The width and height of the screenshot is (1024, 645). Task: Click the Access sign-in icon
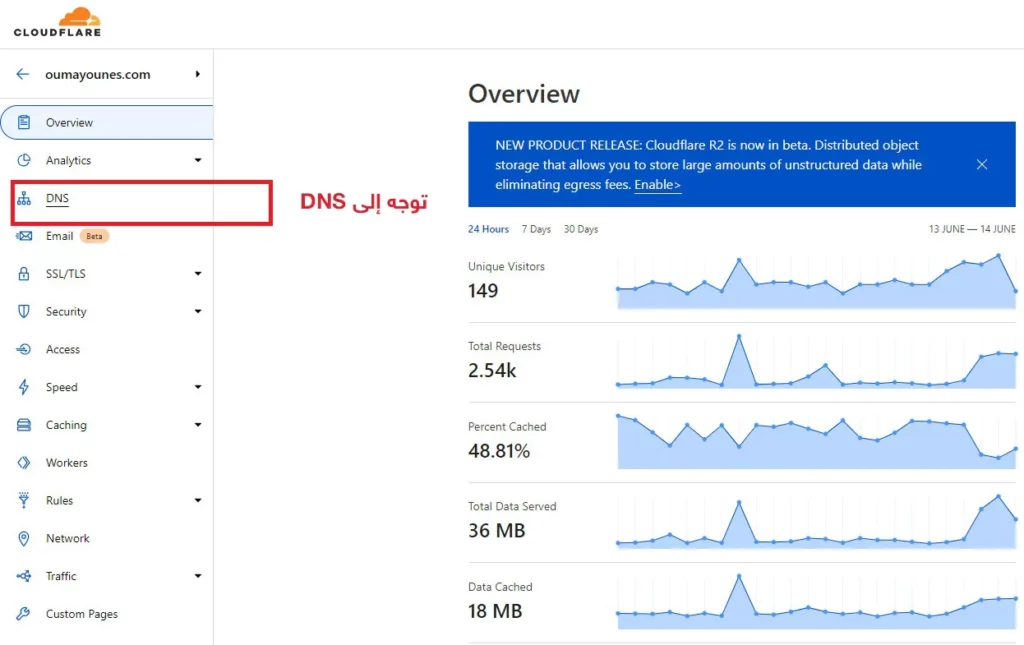click(x=24, y=349)
